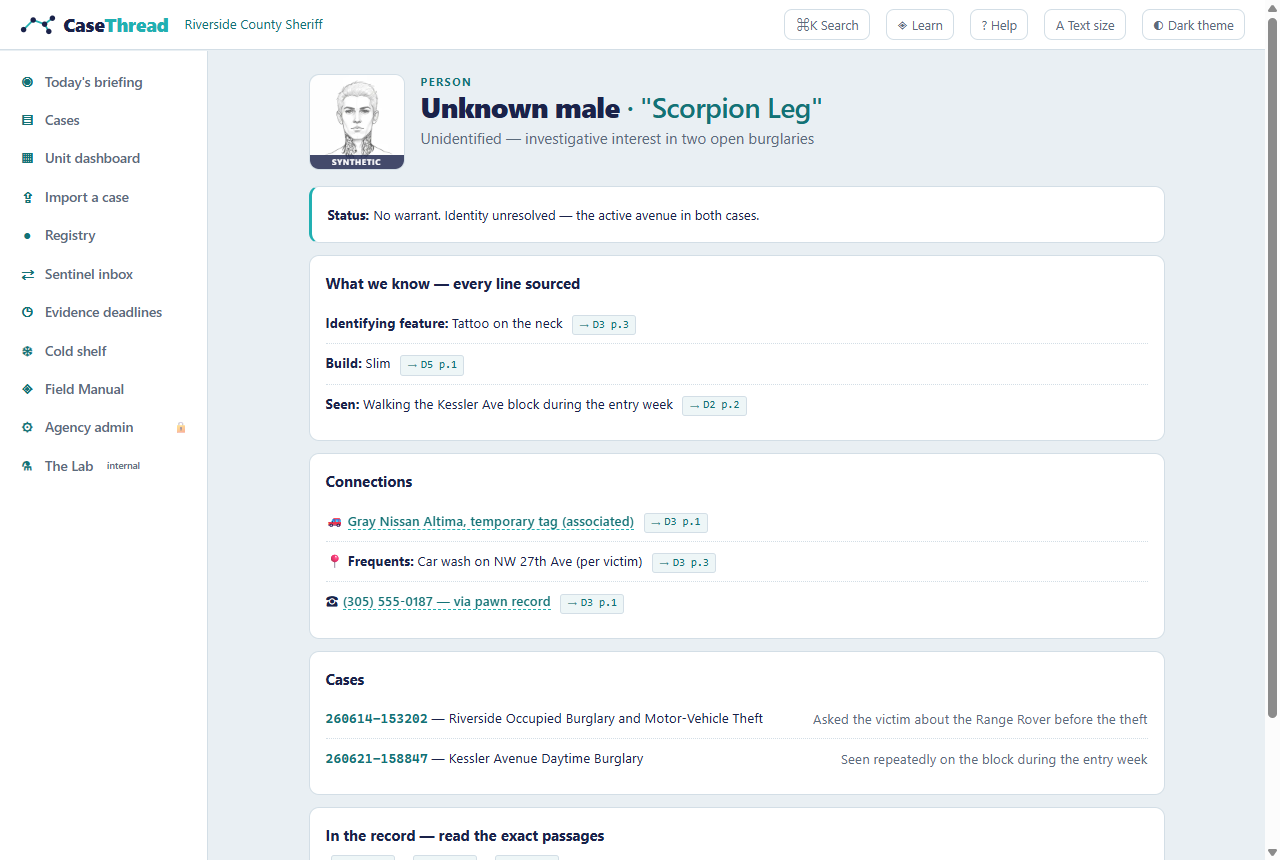Click the pin icon beside Frequents
Screen dimensions: 1280x860
334,562
